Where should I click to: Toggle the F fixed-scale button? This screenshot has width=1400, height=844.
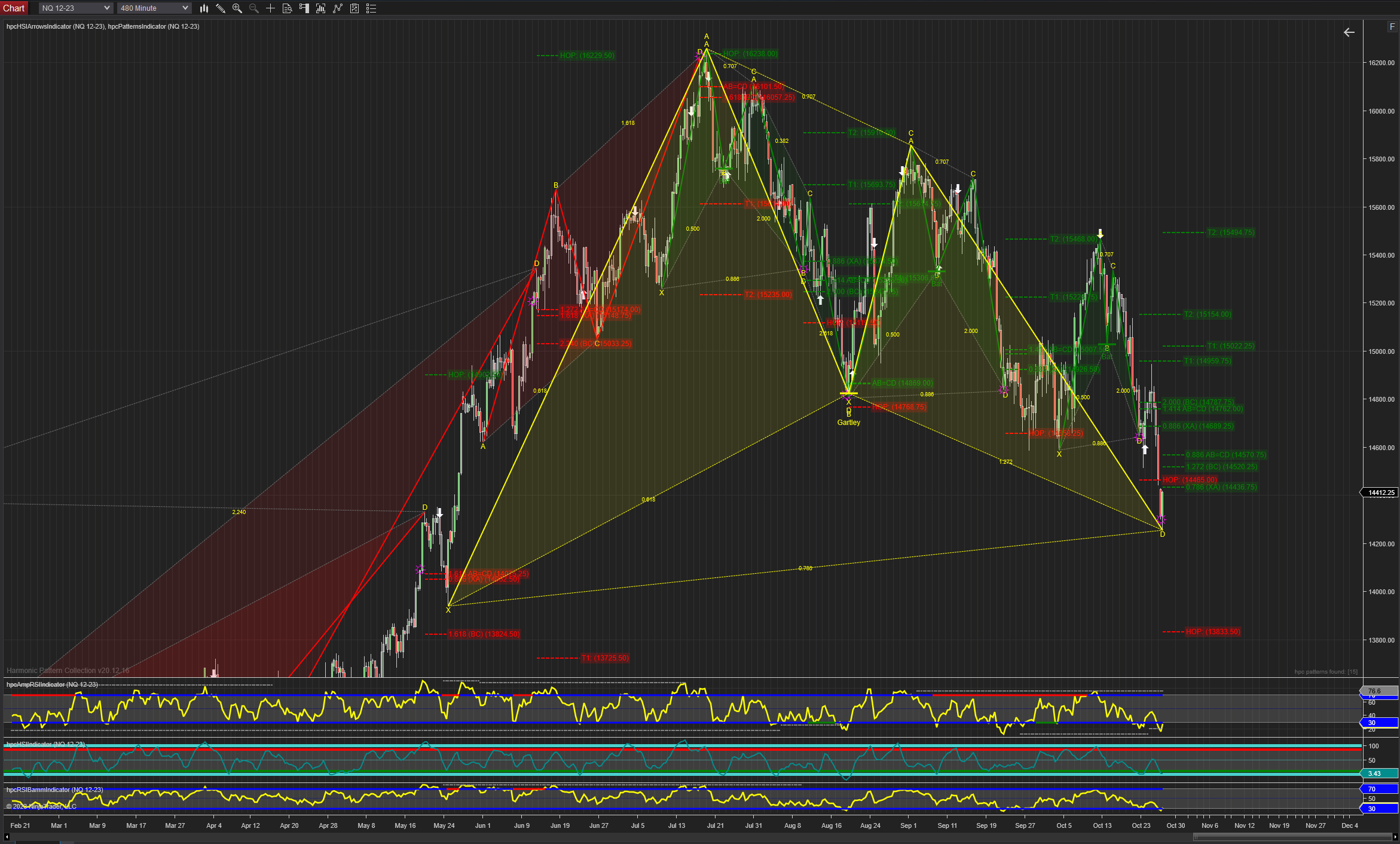(x=1392, y=27)
